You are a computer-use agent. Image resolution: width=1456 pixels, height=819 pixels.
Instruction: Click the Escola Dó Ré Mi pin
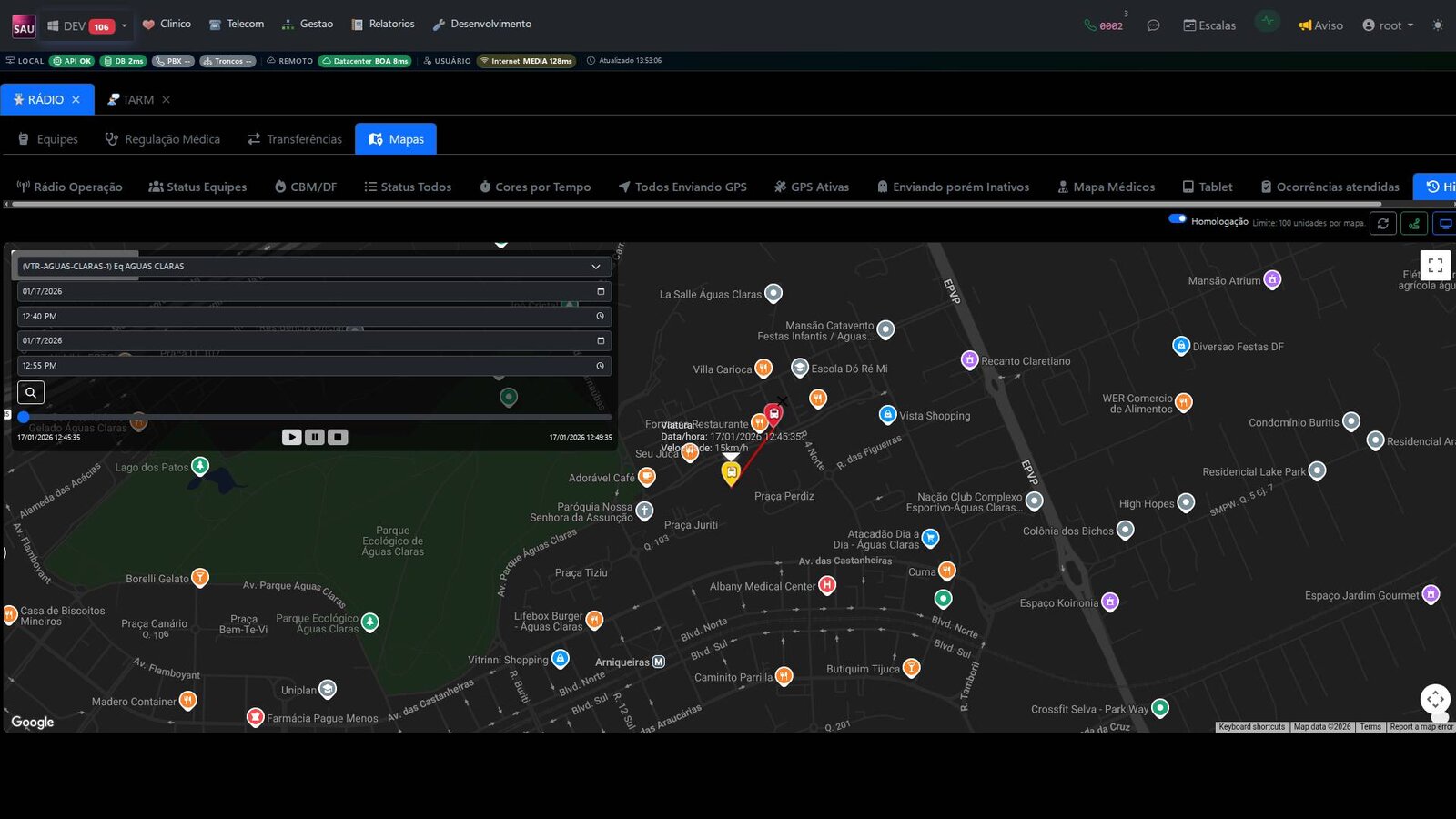(800, 367)
